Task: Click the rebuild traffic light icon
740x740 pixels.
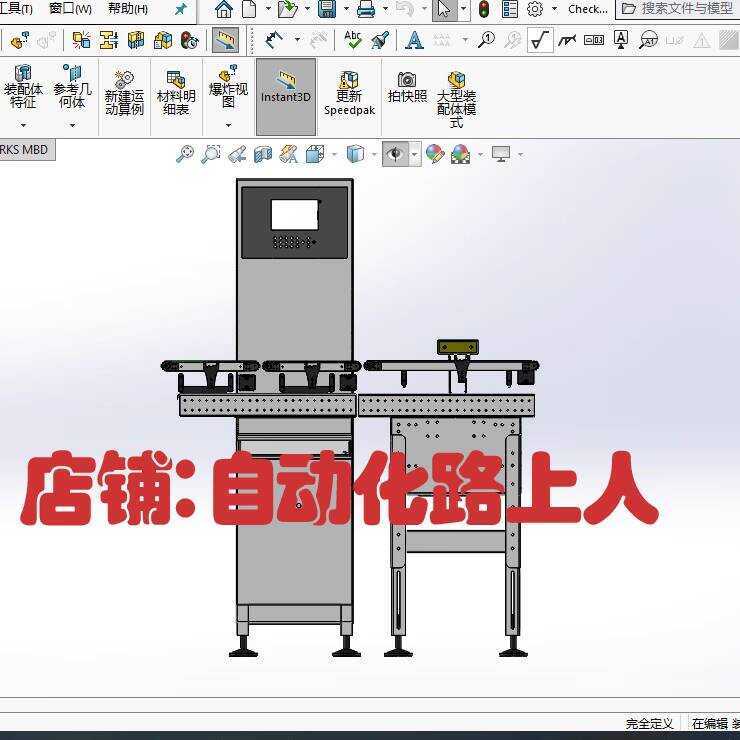Action: 484,10
